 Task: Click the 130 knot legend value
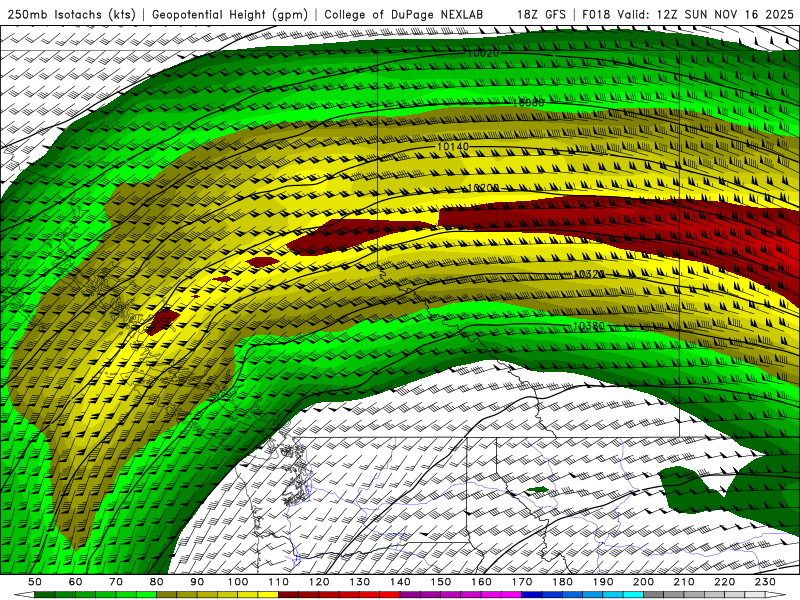[x=360, y=582]
